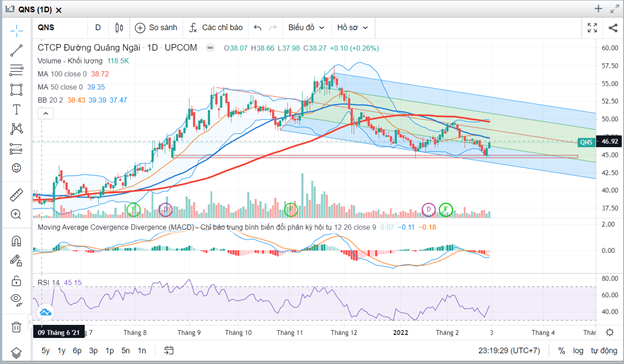Select the 5n time range
Screen dimensions: 624x364
(x=126, y=350)
